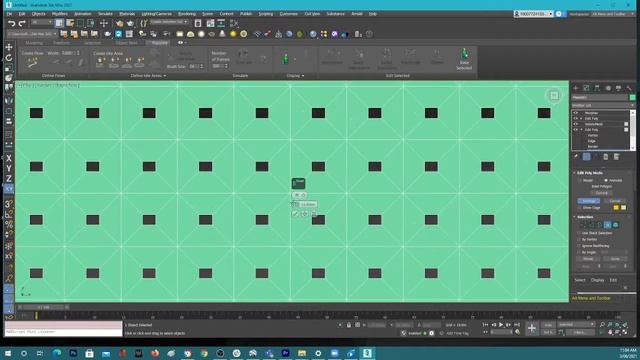Viewport: 640px width, 360px height.
Task: Open the Utilities command panel tab
Action: pos(629,88)
